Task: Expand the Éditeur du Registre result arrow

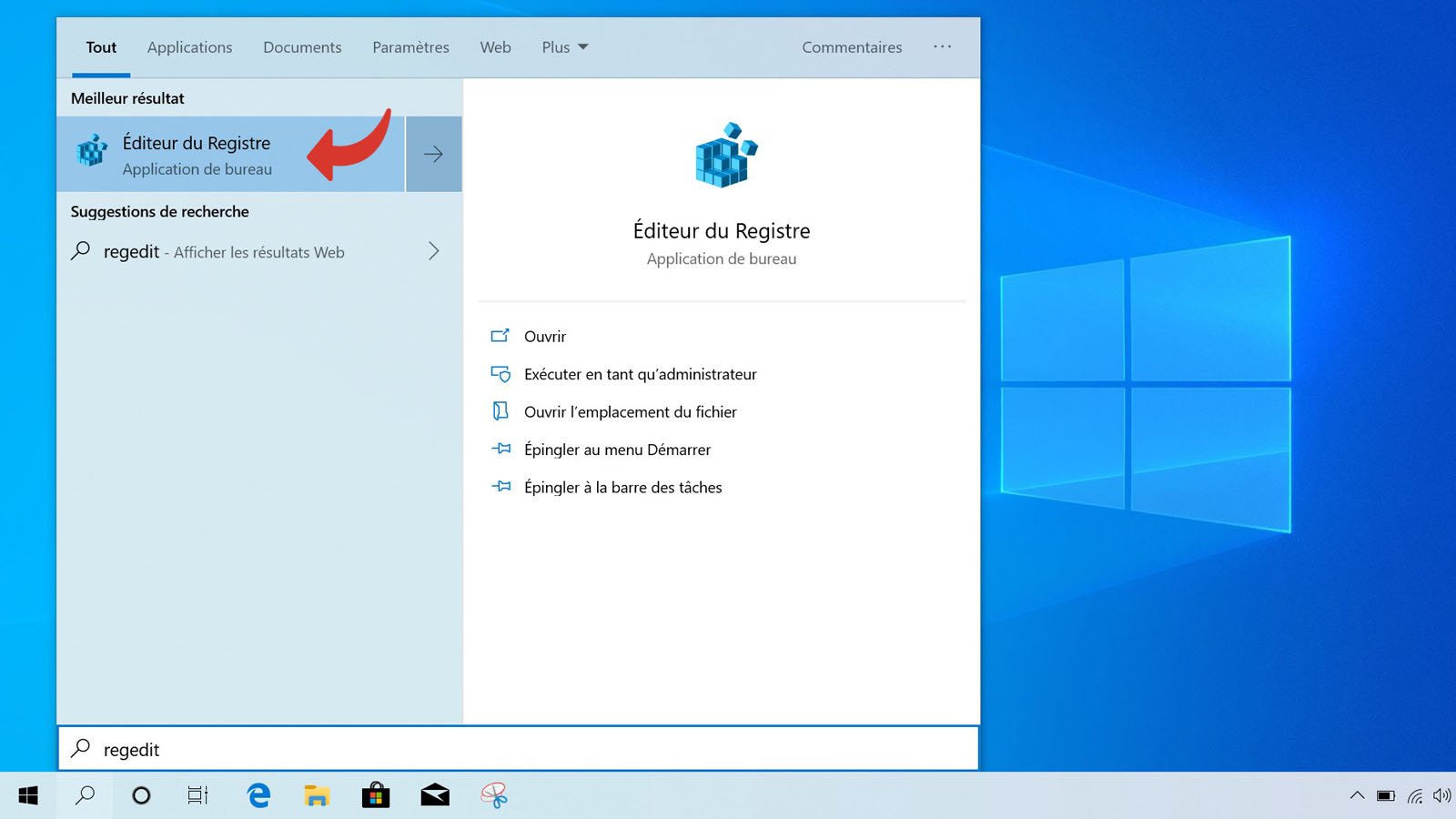Action: coord(434,154)
